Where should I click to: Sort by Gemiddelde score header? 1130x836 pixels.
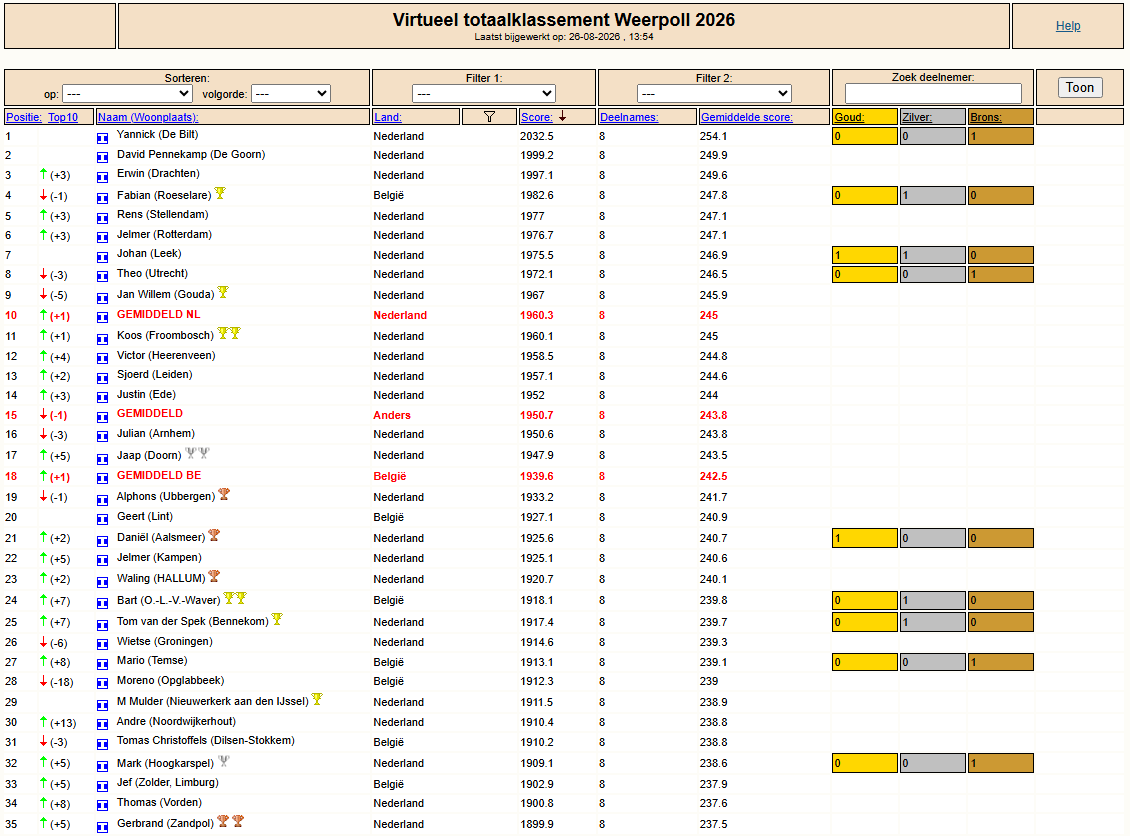click(747, 117)
